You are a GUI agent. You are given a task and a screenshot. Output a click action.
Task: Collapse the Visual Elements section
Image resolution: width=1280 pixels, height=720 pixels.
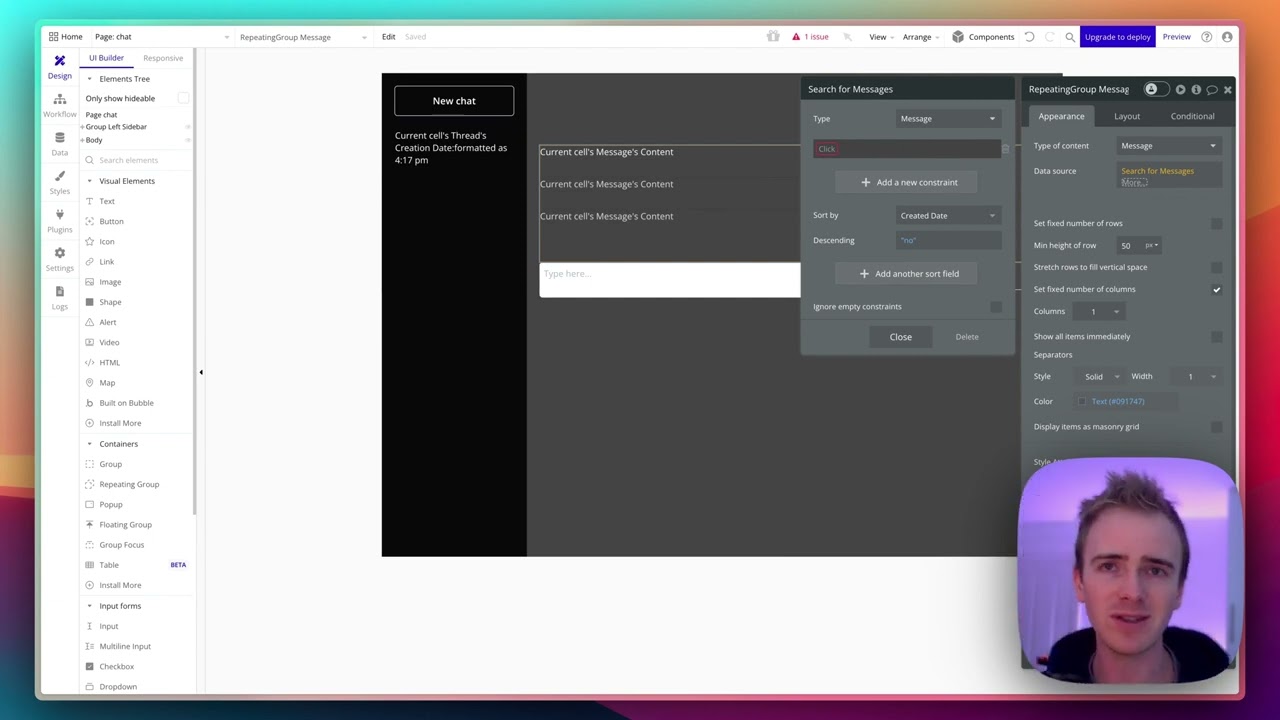(x=89, y=181)
